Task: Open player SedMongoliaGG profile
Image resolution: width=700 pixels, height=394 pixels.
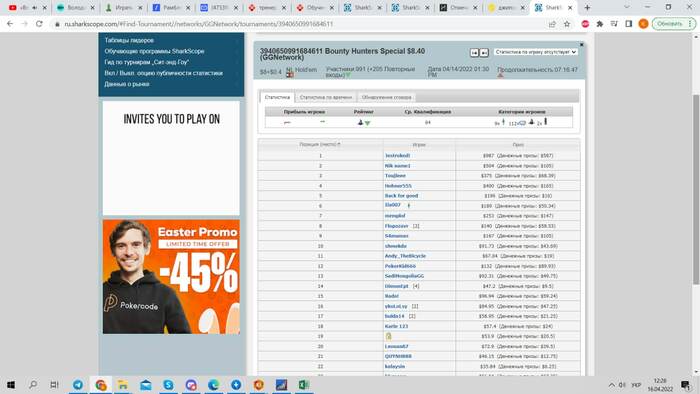Action: pos(404,276)
